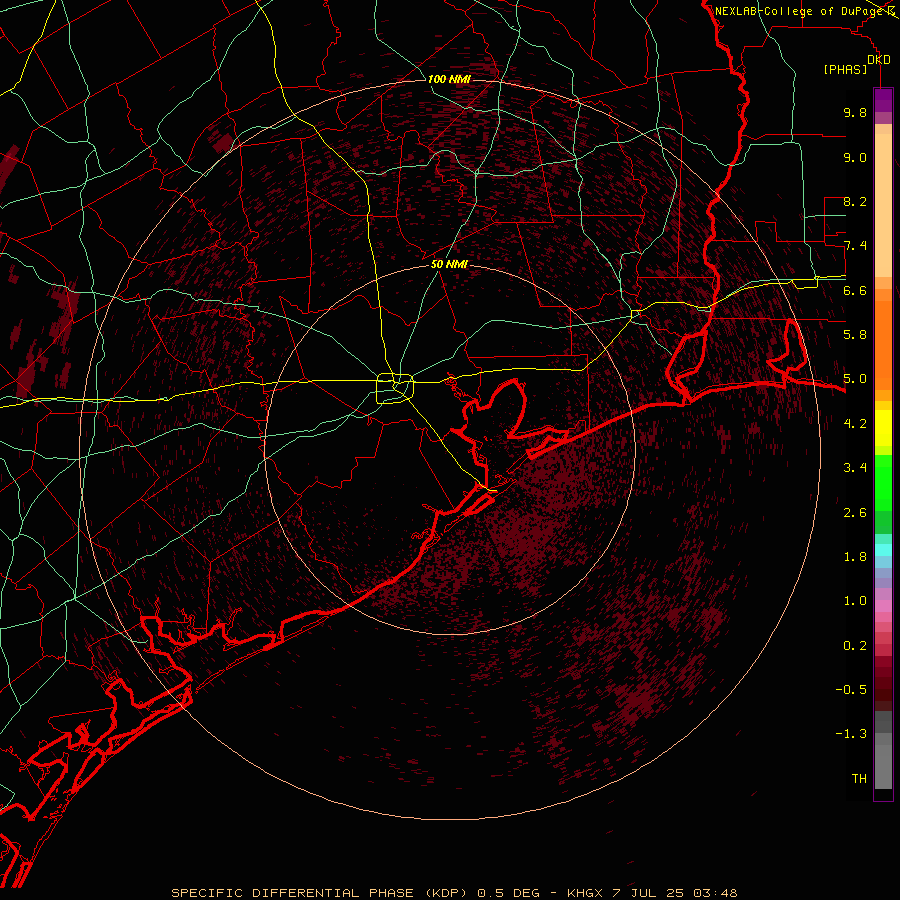Click the 1.8 scale value
900x900 pixels.
(855, 557)
